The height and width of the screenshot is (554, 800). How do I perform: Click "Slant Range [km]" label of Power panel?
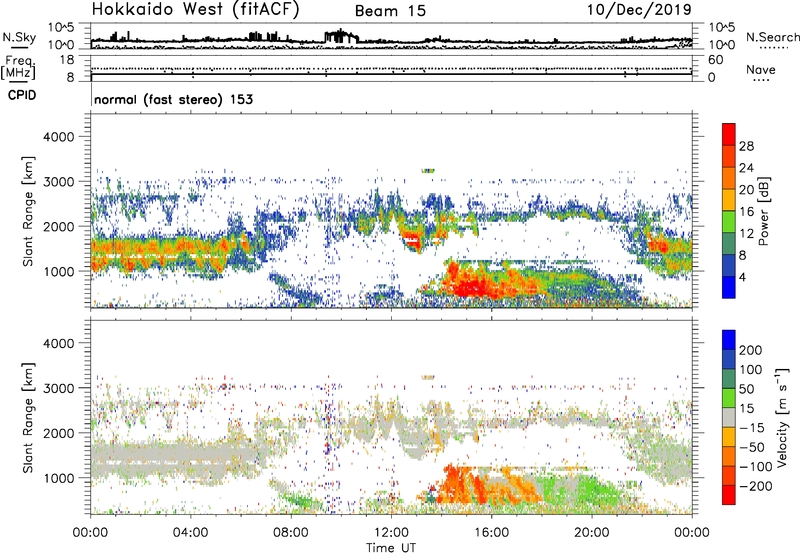click(28, 211)
